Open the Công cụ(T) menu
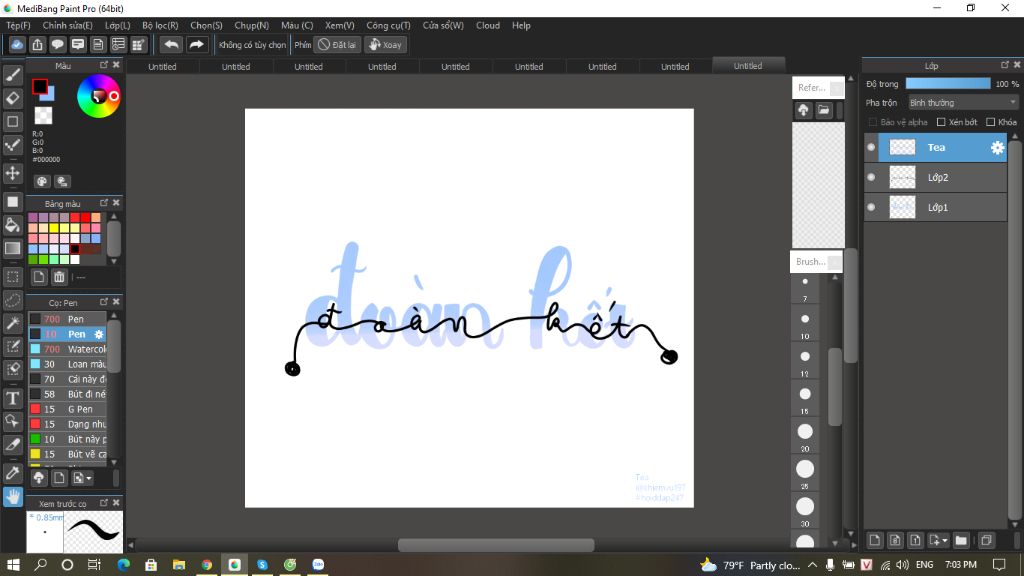Image resolution: width=1024 pixels, height=576 pixels. coord(388,25)
